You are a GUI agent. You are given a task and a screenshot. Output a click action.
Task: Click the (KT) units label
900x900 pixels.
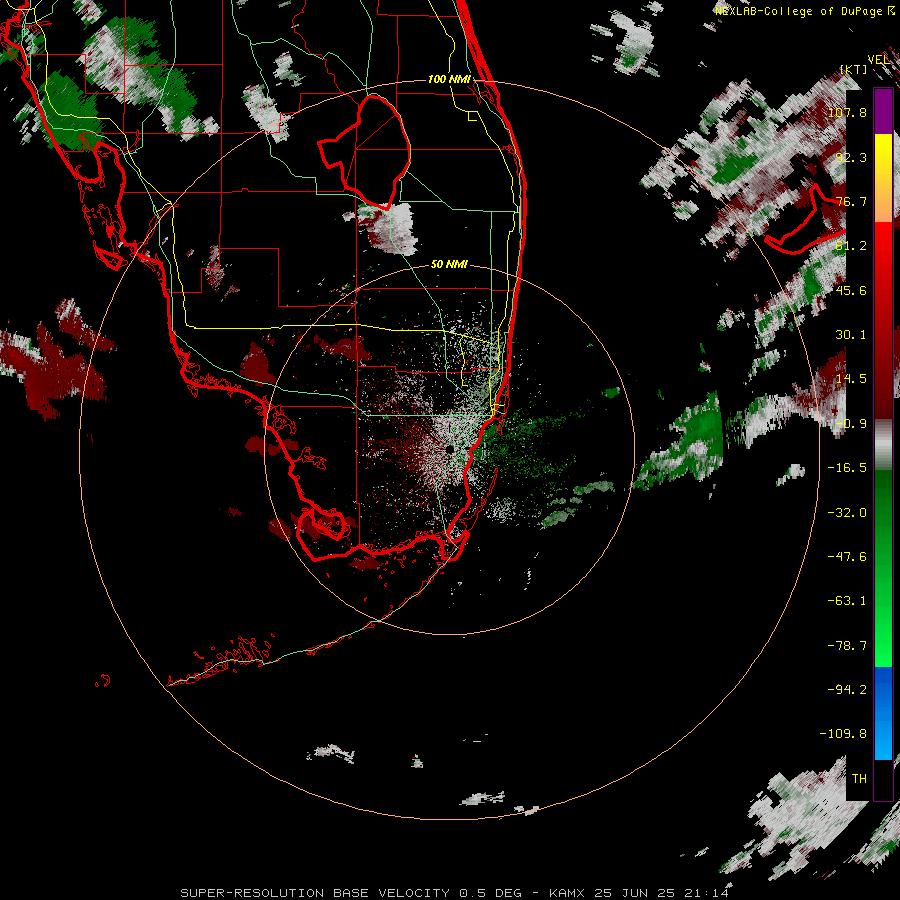pyautogui.click(x=854, y=69)
